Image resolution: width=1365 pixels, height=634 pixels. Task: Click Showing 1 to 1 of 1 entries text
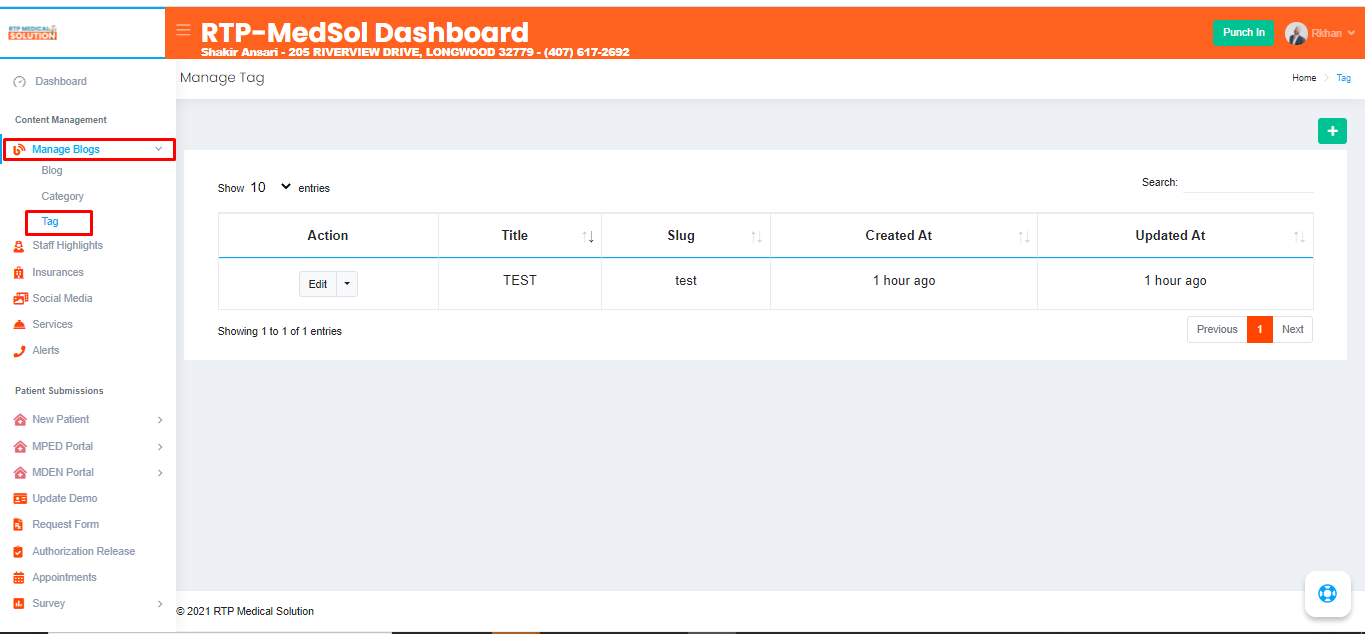point(280,331)
